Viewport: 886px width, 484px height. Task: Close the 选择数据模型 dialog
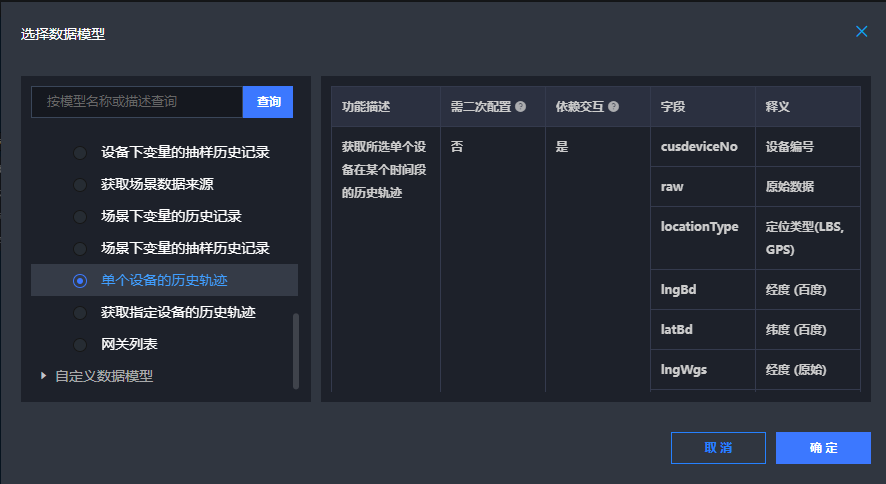coord(861,31)
